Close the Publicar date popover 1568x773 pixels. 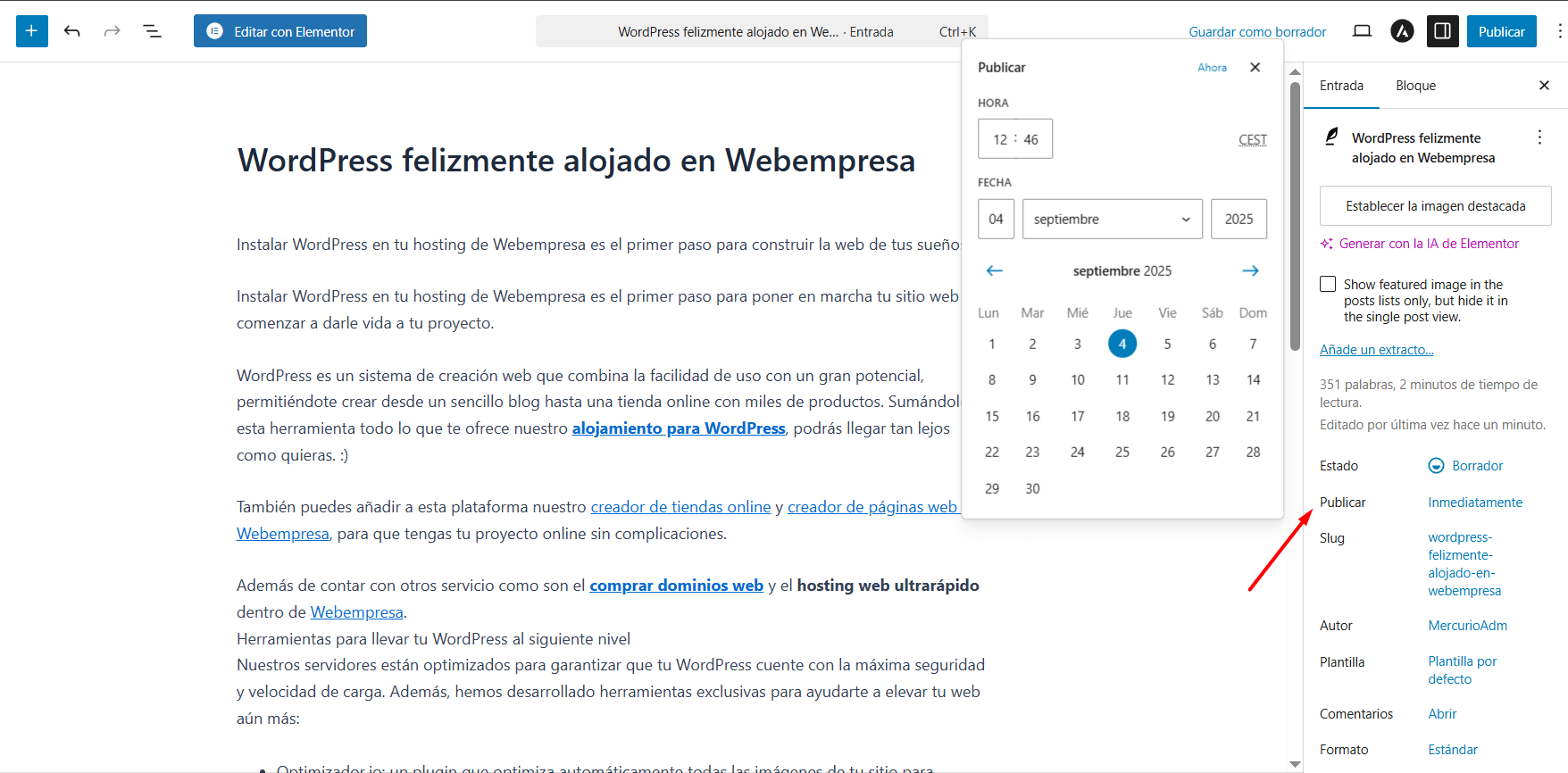click(1255, 67)
